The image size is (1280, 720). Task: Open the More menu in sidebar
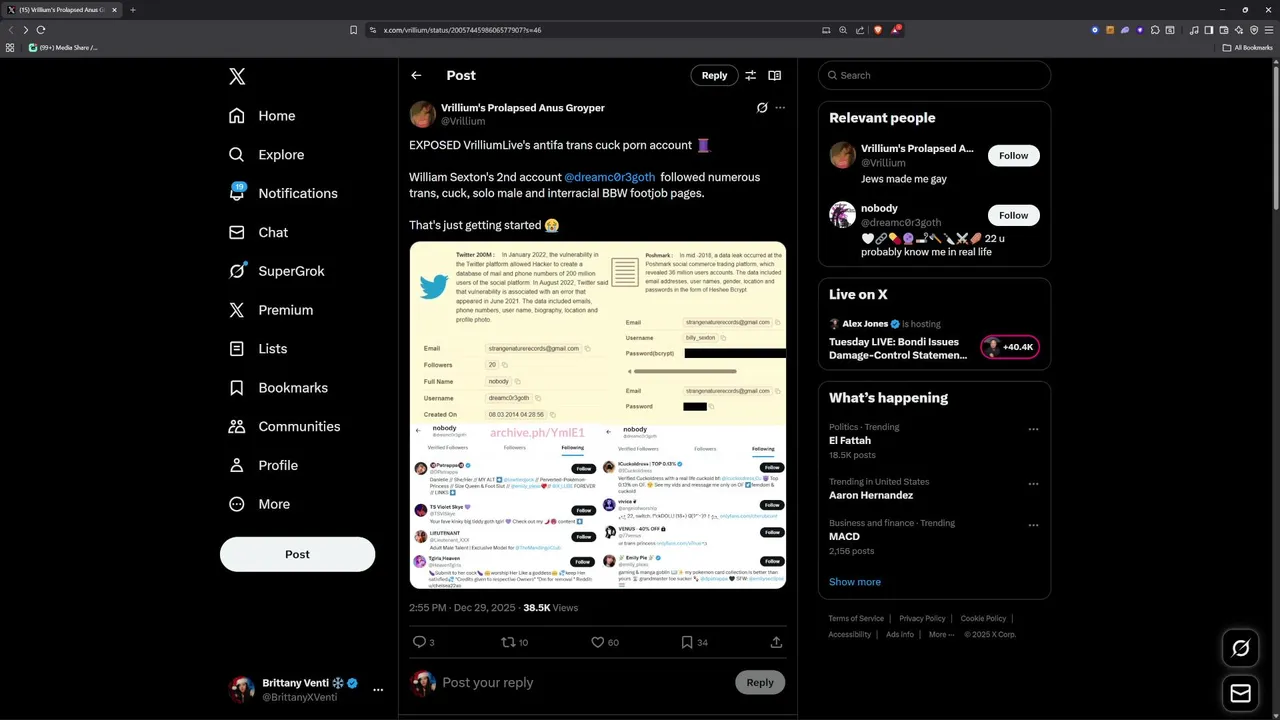coord(259,504)
